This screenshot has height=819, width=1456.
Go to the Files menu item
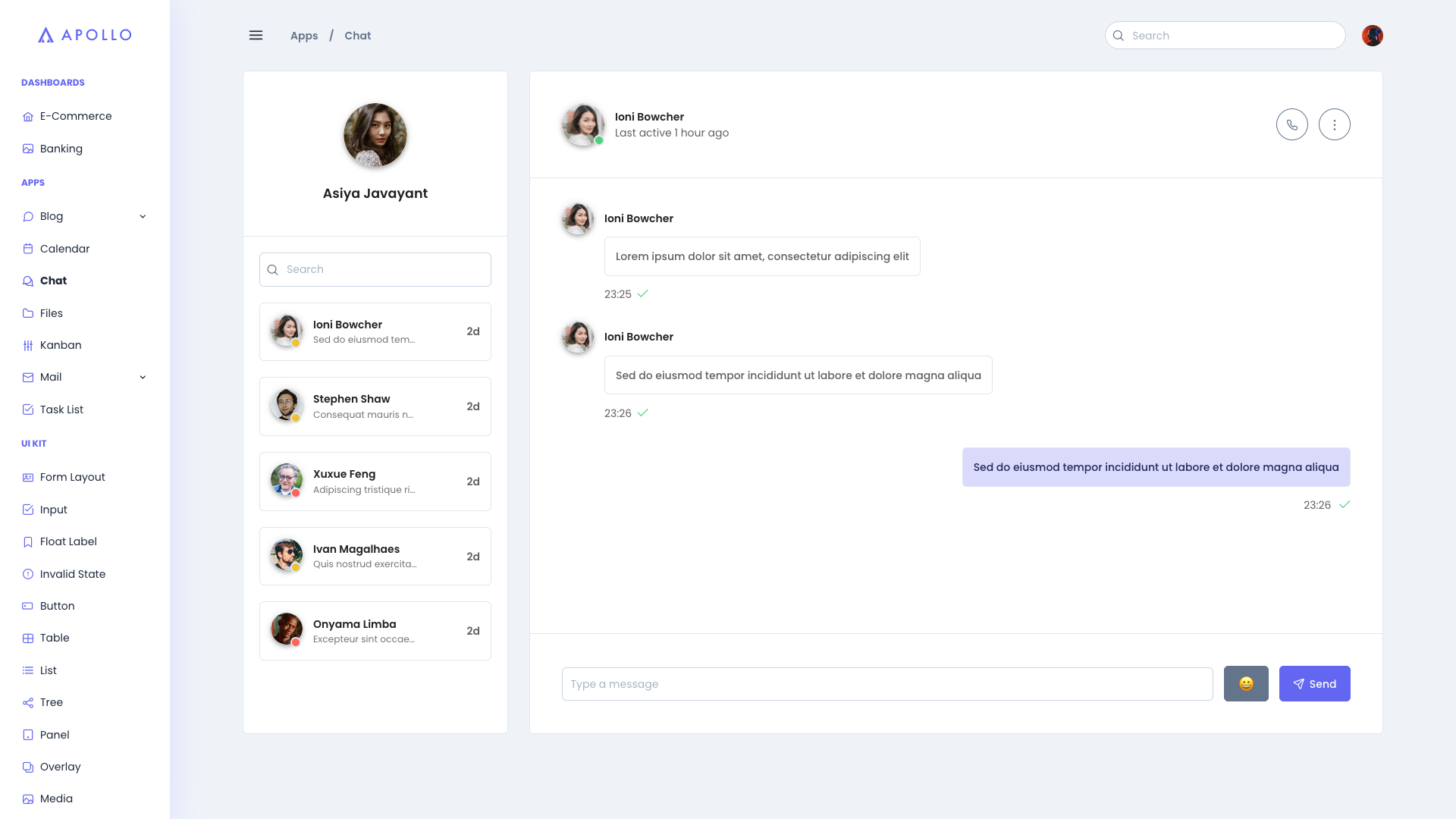click(x=51, y=313)
